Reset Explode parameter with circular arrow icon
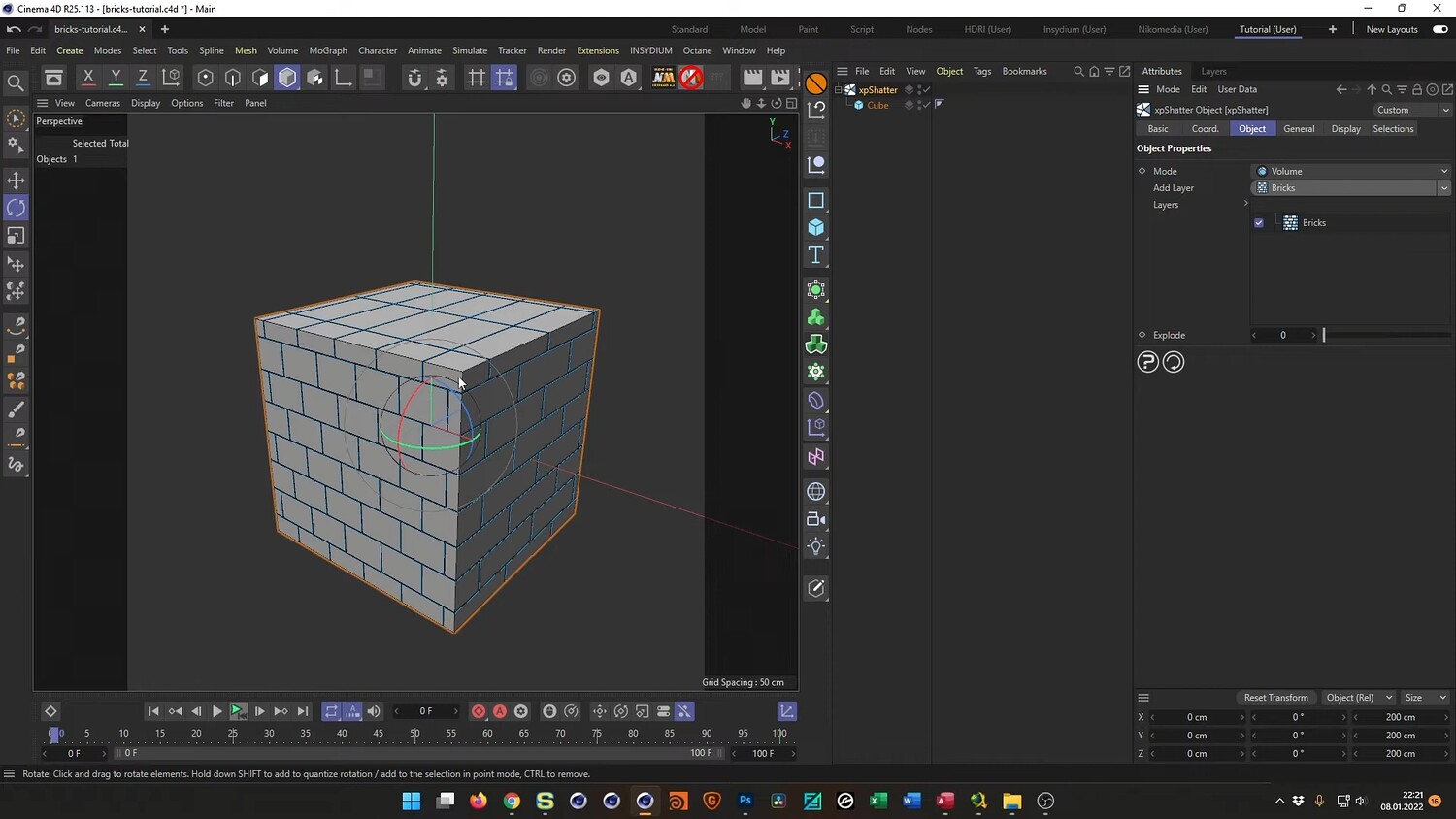The image size is (1456, 819). pos(1174,362)
